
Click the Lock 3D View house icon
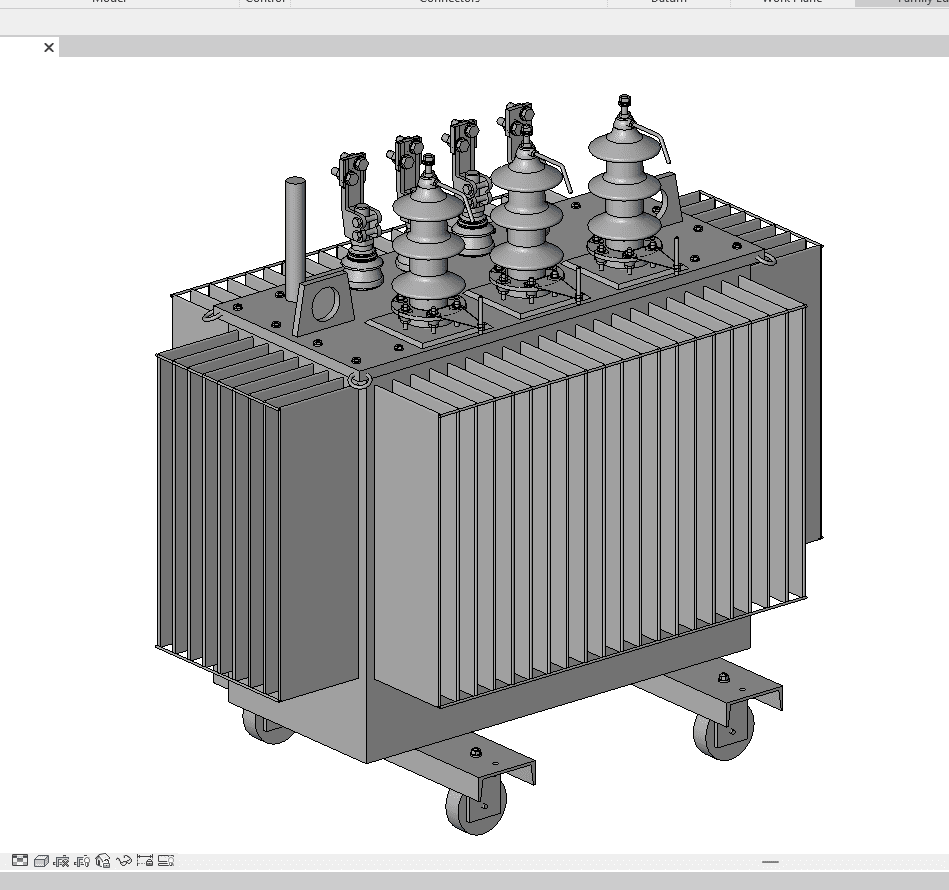(104, 860)
